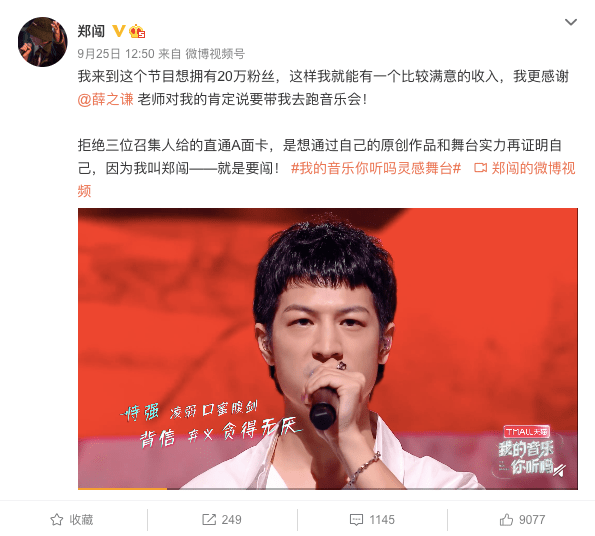
Task: Click the 收藏 star icon
Action: tap(57, 519)
